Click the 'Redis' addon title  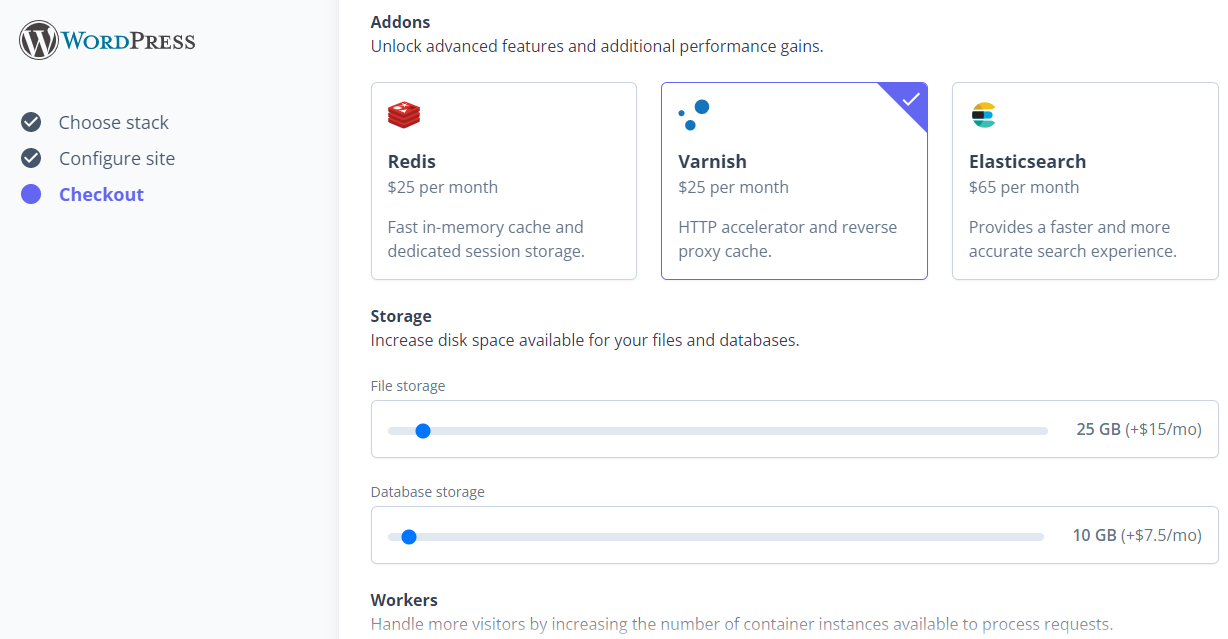click(412, 161)
